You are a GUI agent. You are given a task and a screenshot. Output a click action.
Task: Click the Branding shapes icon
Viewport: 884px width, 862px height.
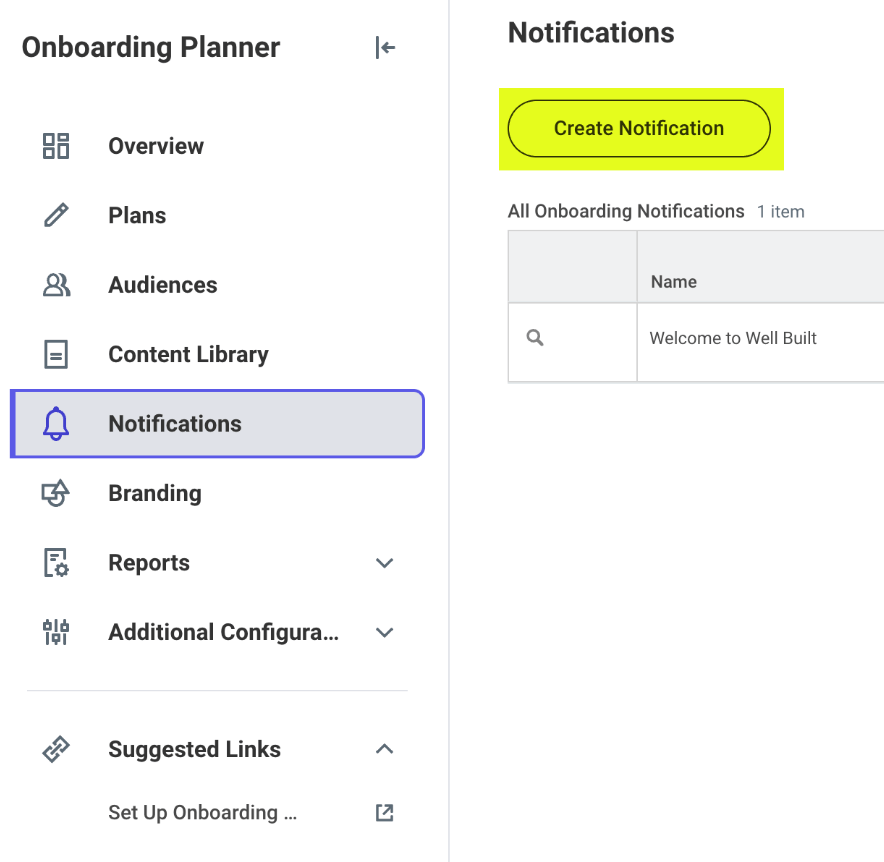point(56,493)
